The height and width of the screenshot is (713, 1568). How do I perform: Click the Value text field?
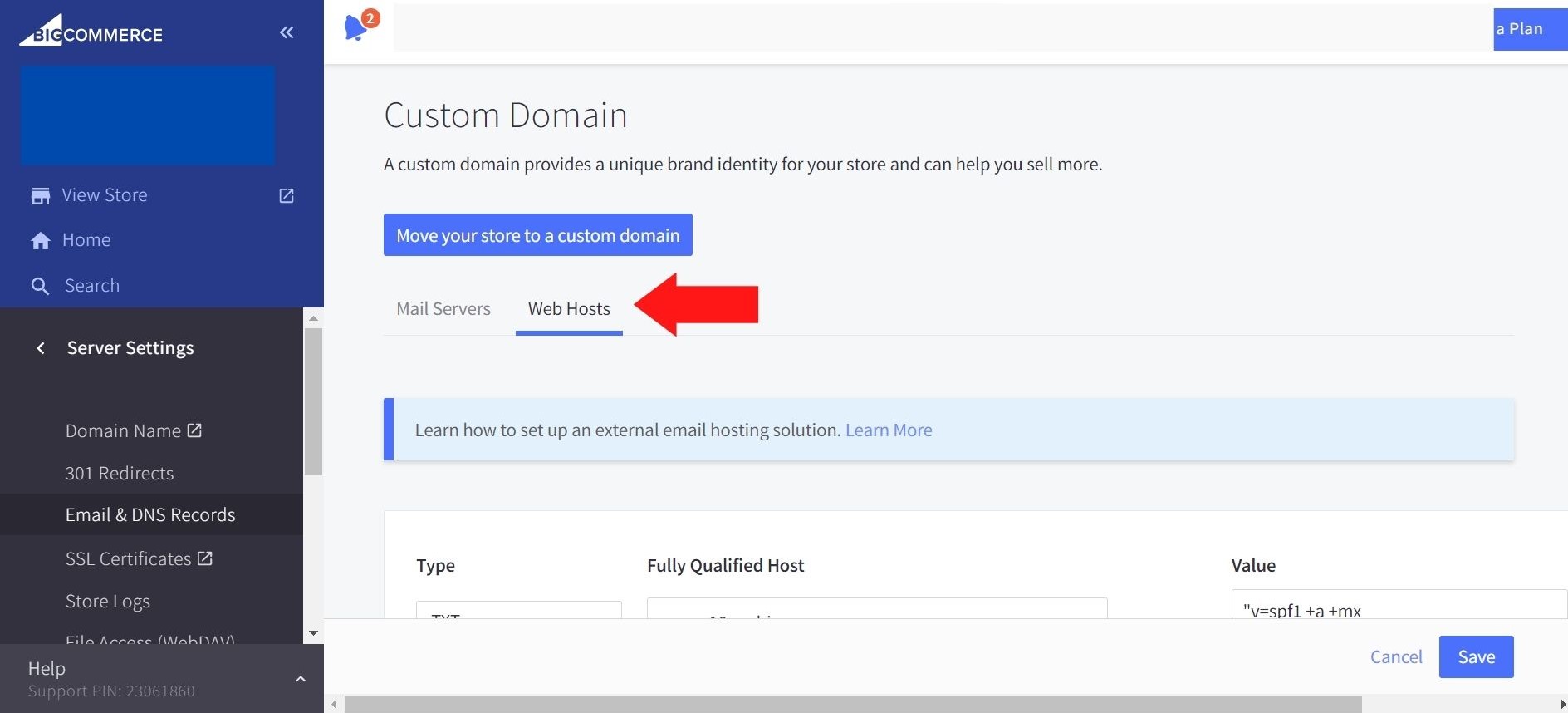(x=1398, y=606)
